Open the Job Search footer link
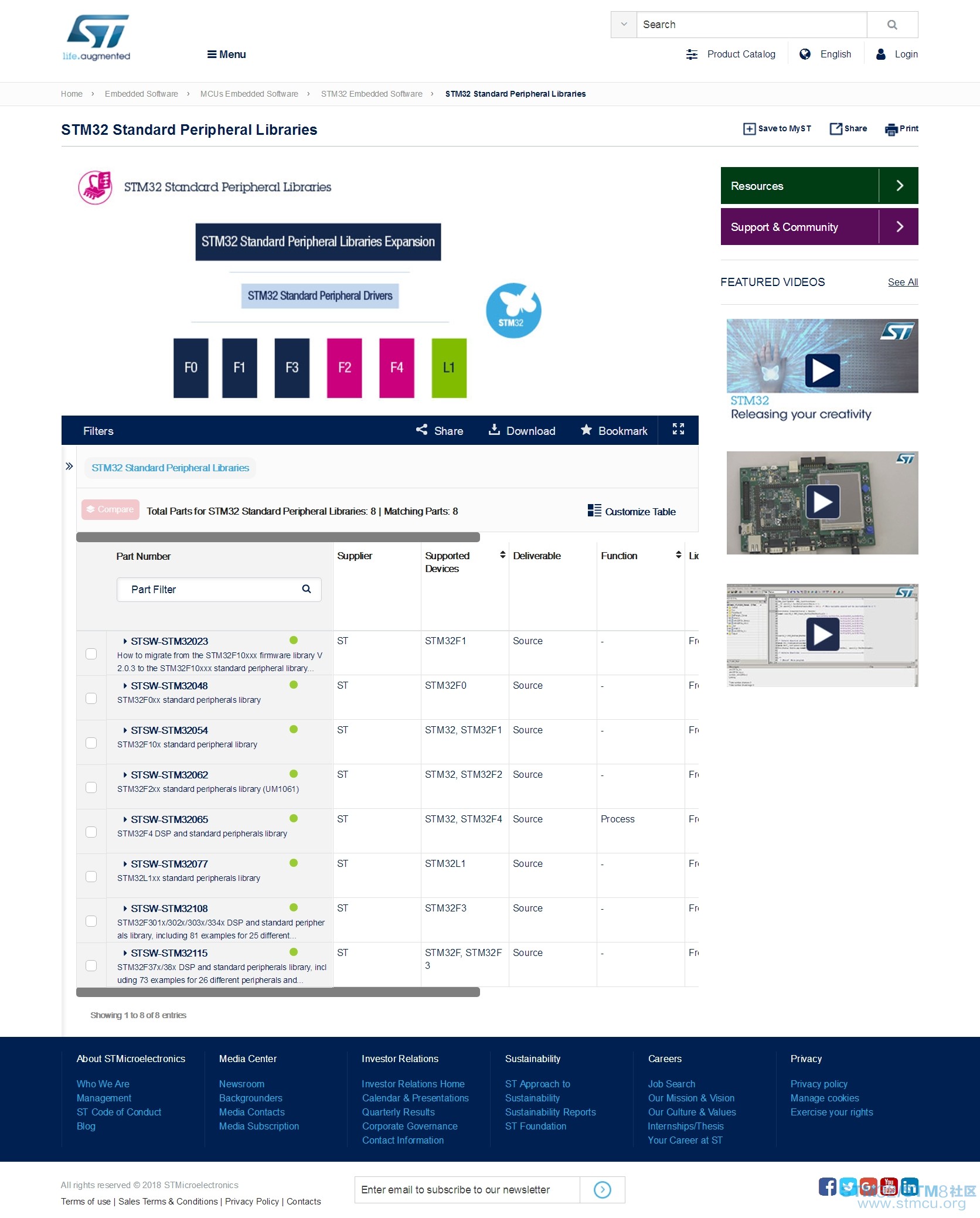The height and width of the screenshot is (1218, 980). coord(672,1084)
